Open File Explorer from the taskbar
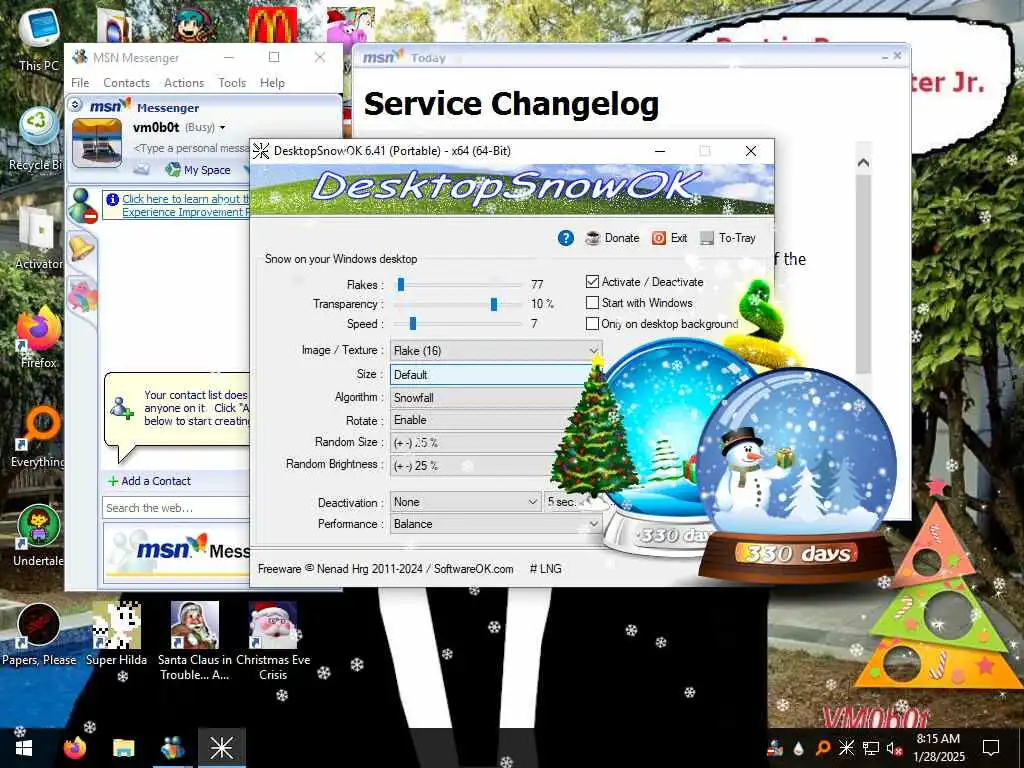 click(x=123, y=748)
